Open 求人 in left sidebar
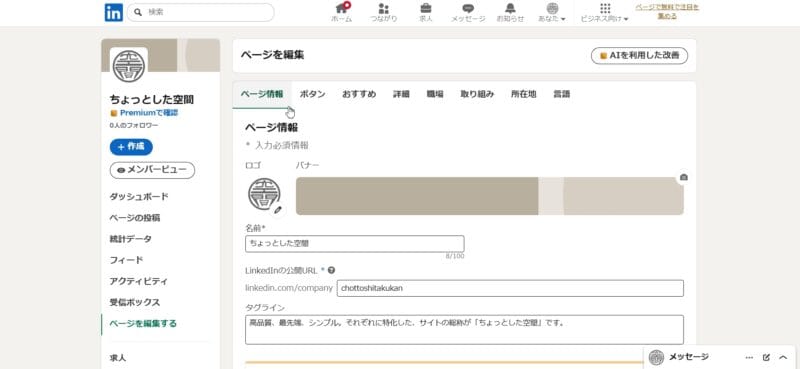 [x=118, y=358]
